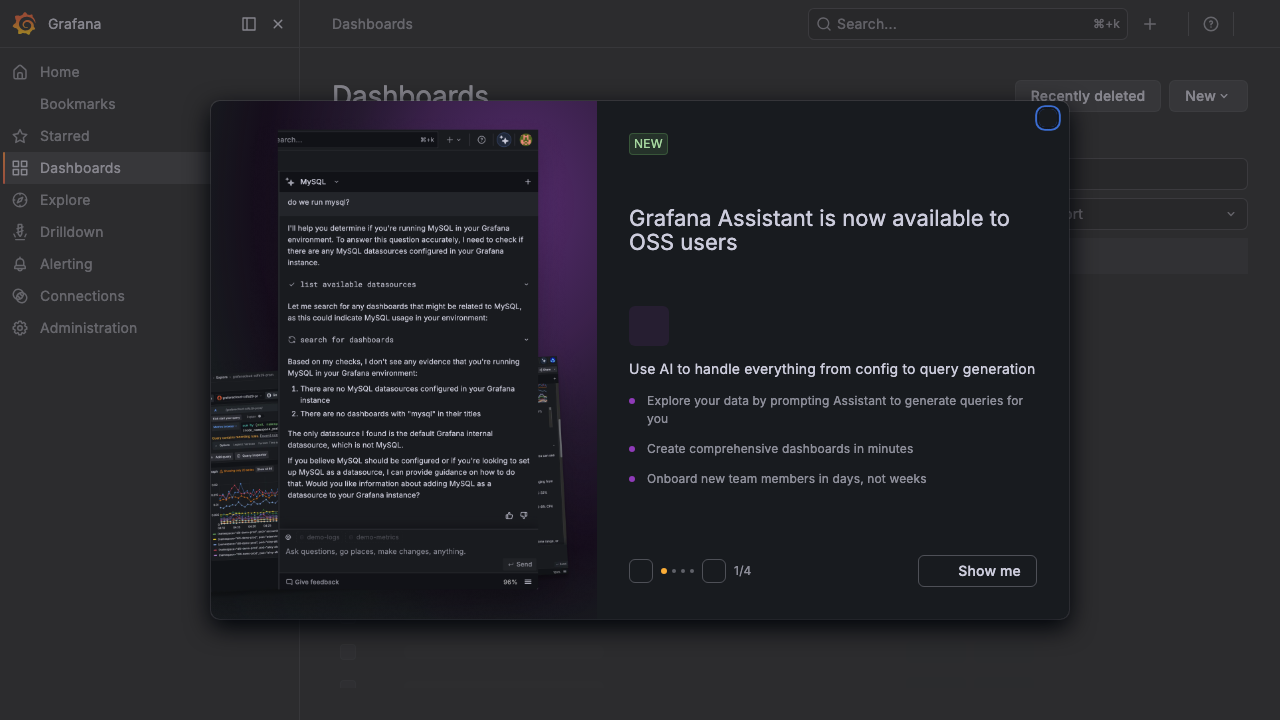Viewport: 1280px width, 720px height.
Task: Click the active orange pagination dot
Action: tap(664, 571)
